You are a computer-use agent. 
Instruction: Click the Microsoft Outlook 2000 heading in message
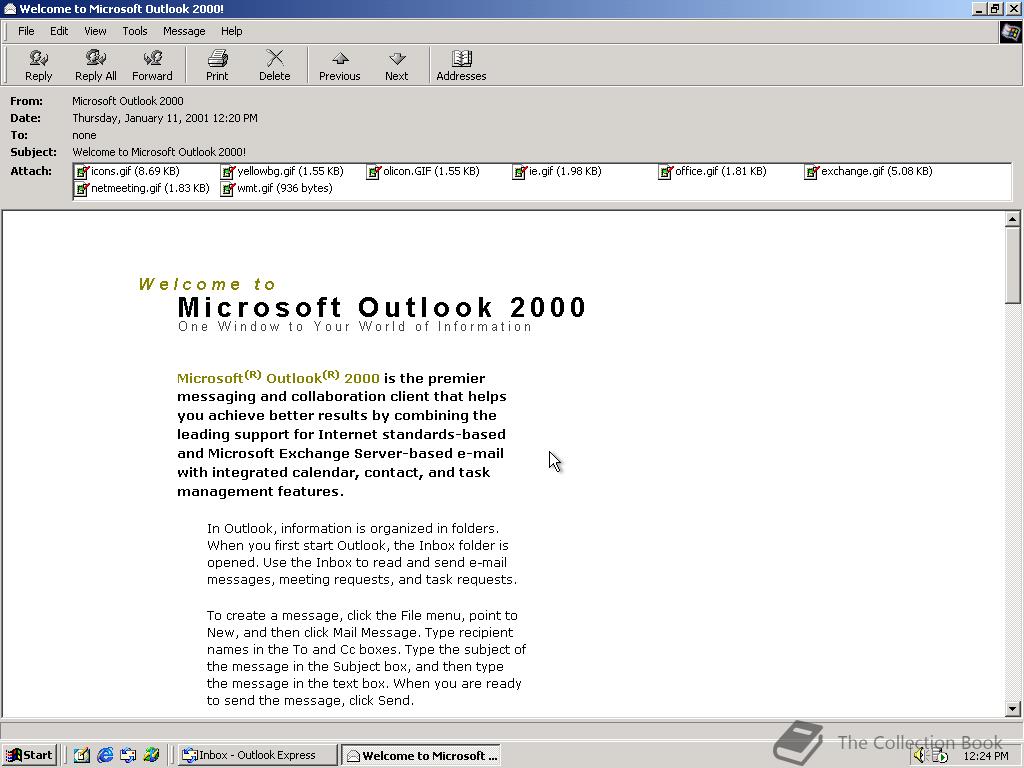click(382, 307)
